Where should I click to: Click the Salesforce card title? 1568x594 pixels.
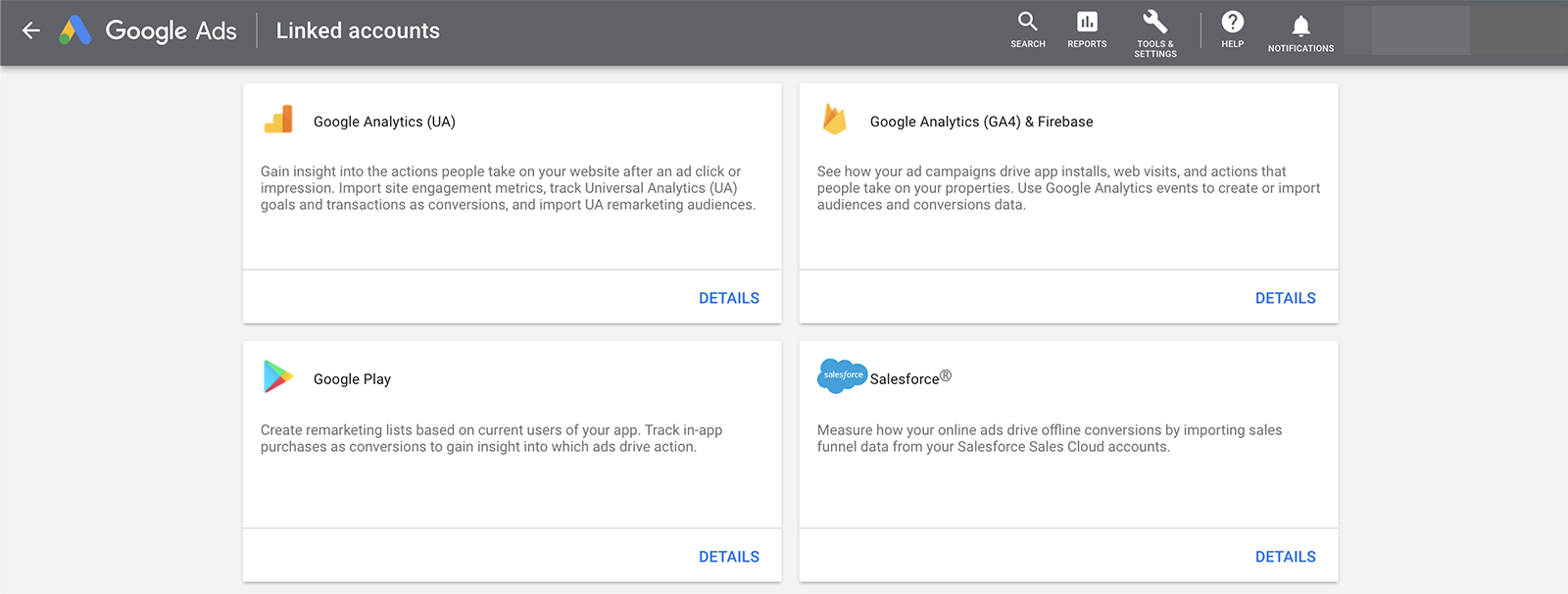910,378
